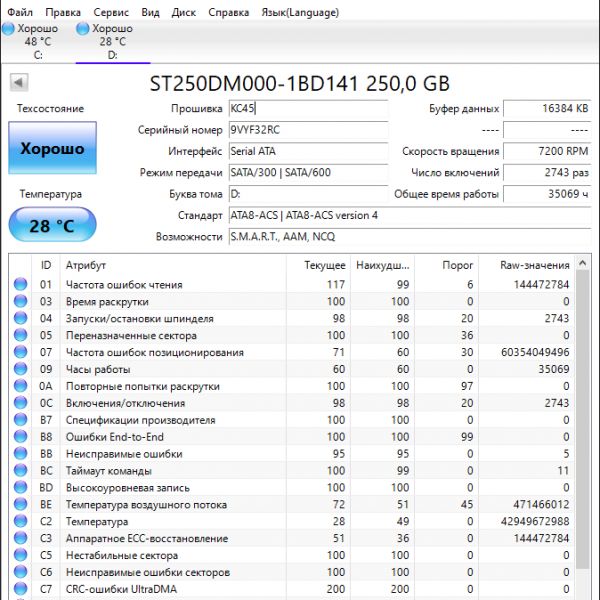Click the Возможности field S.M.A.R.T., AAM, NCQ
Viewport: 600px width, 600px height.
tap(410, 237)
